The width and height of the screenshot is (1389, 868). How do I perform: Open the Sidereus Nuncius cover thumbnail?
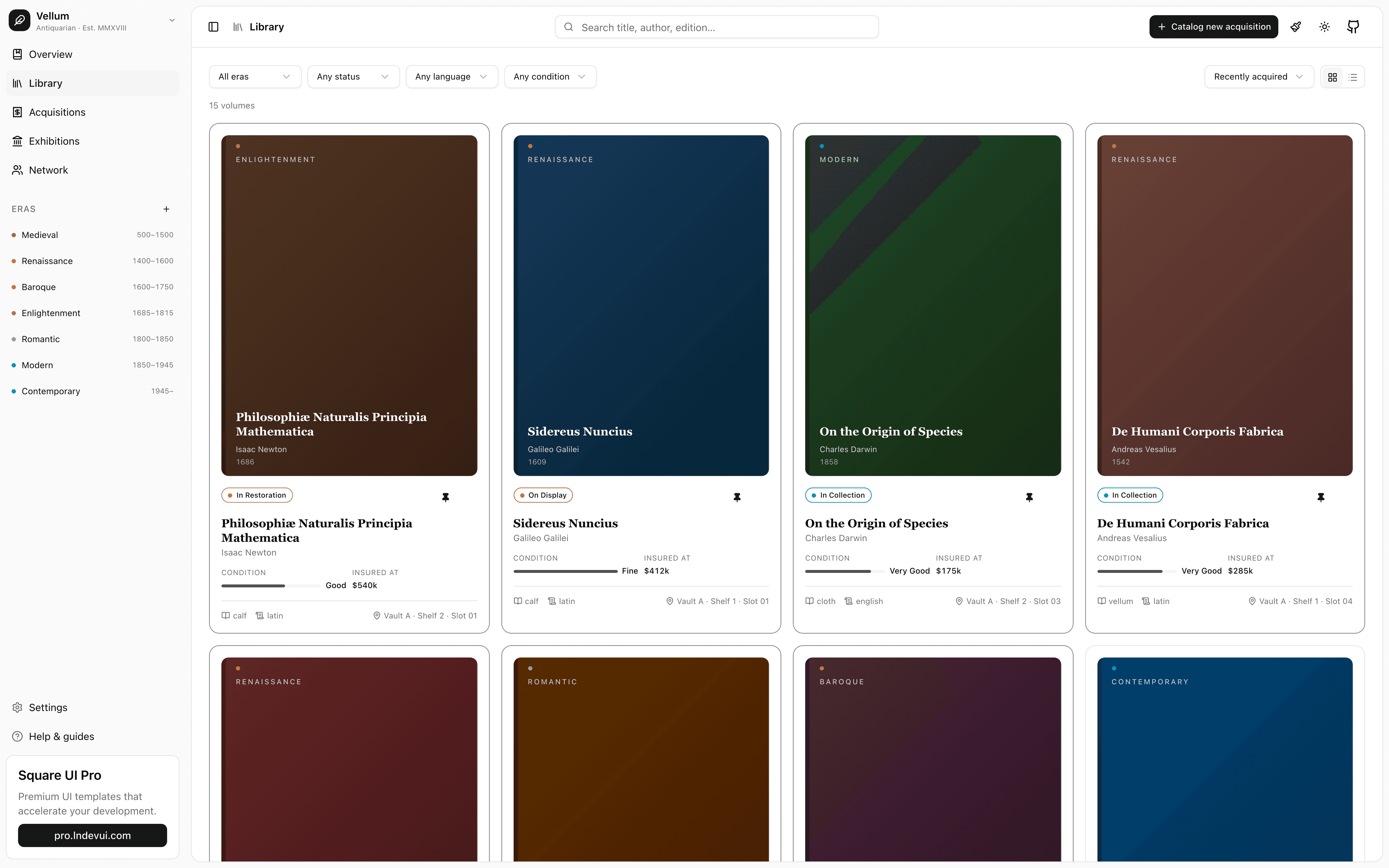coord(641,305)
